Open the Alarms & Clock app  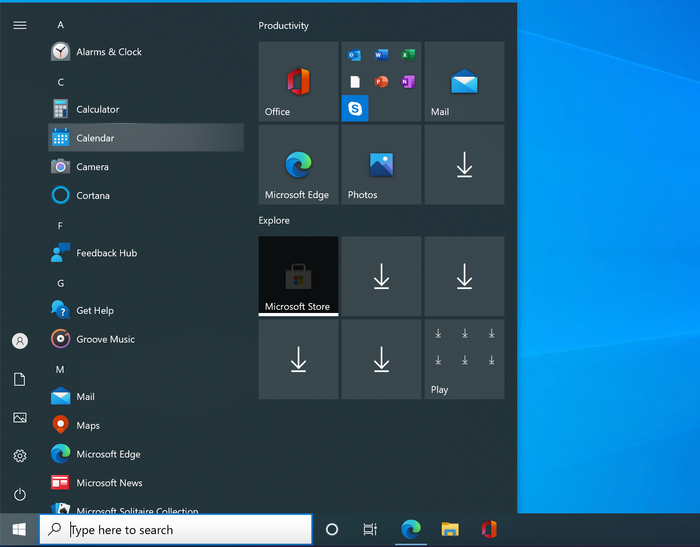146,52
